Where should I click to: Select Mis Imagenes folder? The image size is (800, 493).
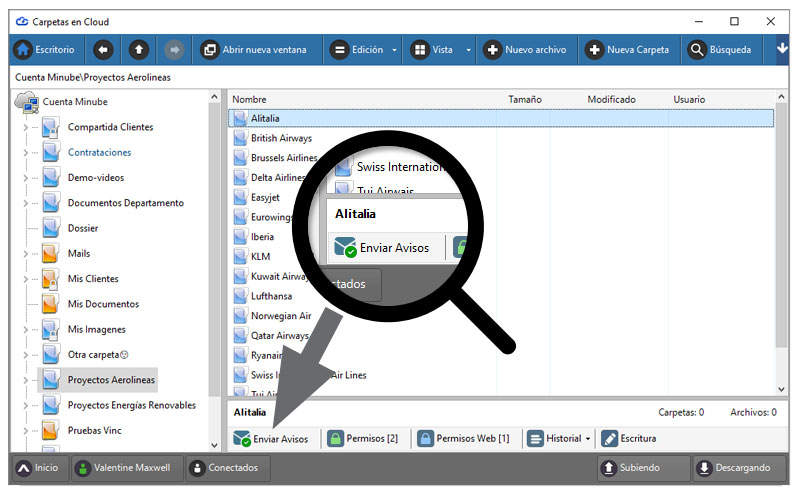96,329
